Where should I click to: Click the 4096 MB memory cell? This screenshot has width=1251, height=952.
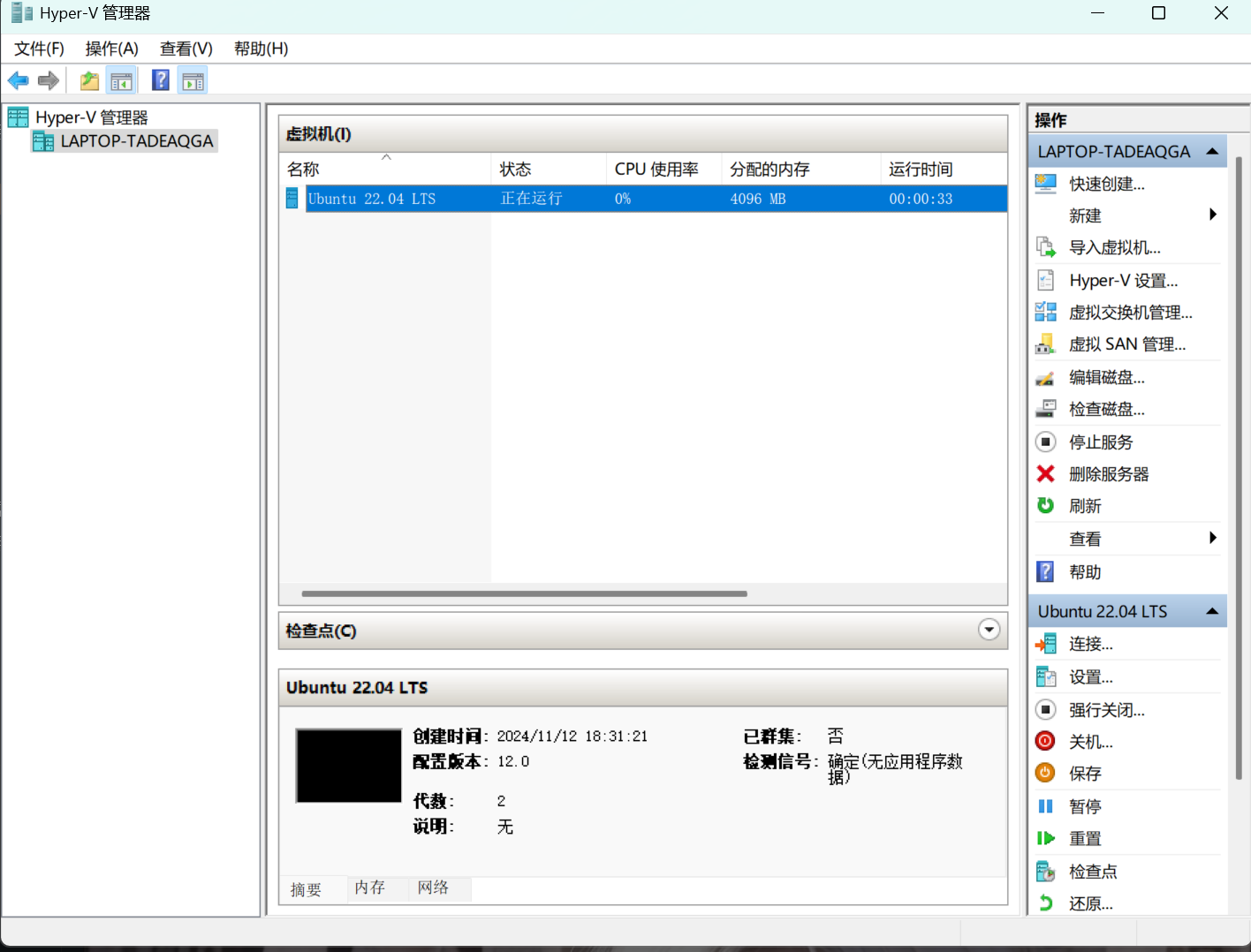[x=758, y=199]
